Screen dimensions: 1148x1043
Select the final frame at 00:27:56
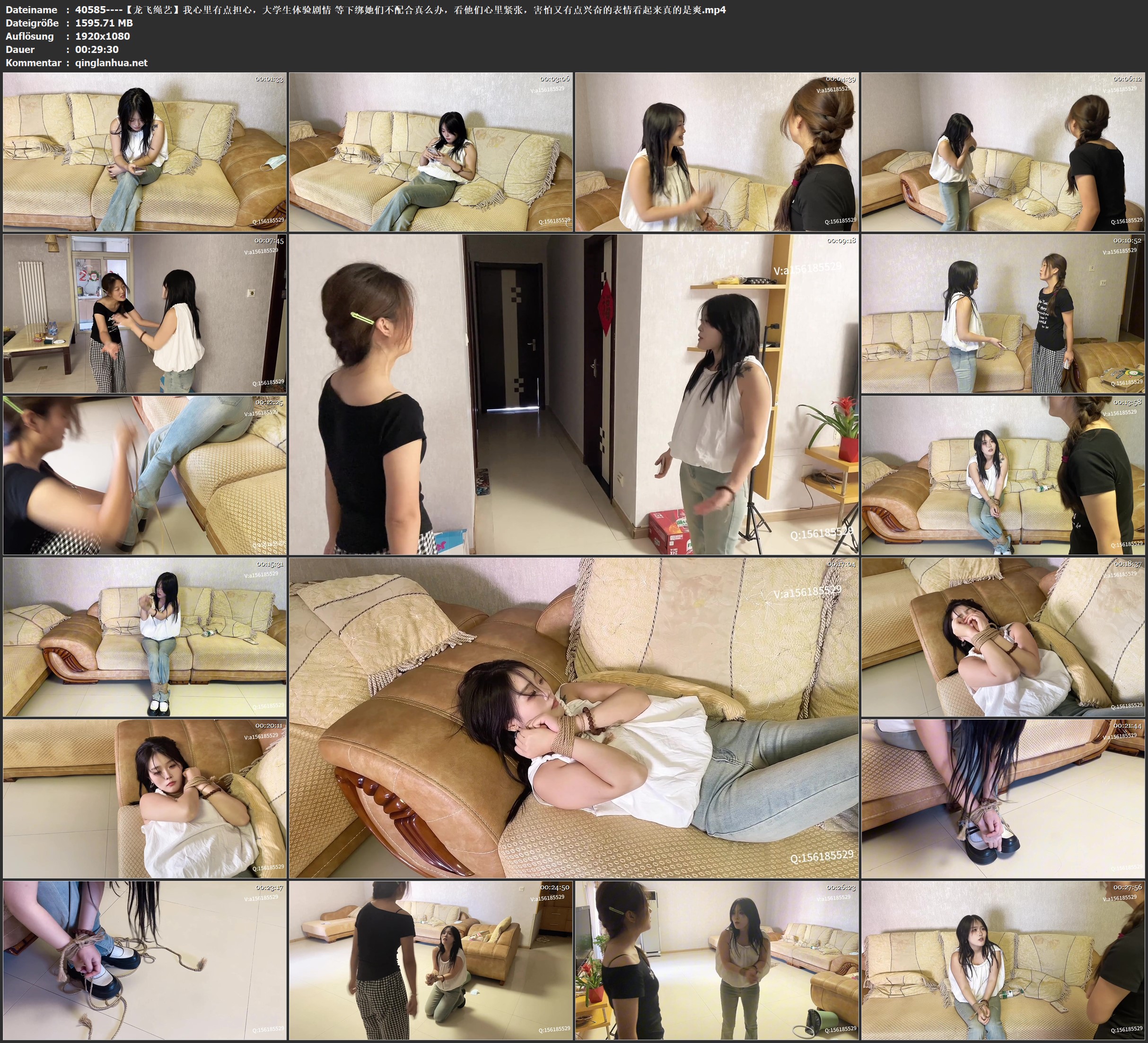[x=1003, y=960]
